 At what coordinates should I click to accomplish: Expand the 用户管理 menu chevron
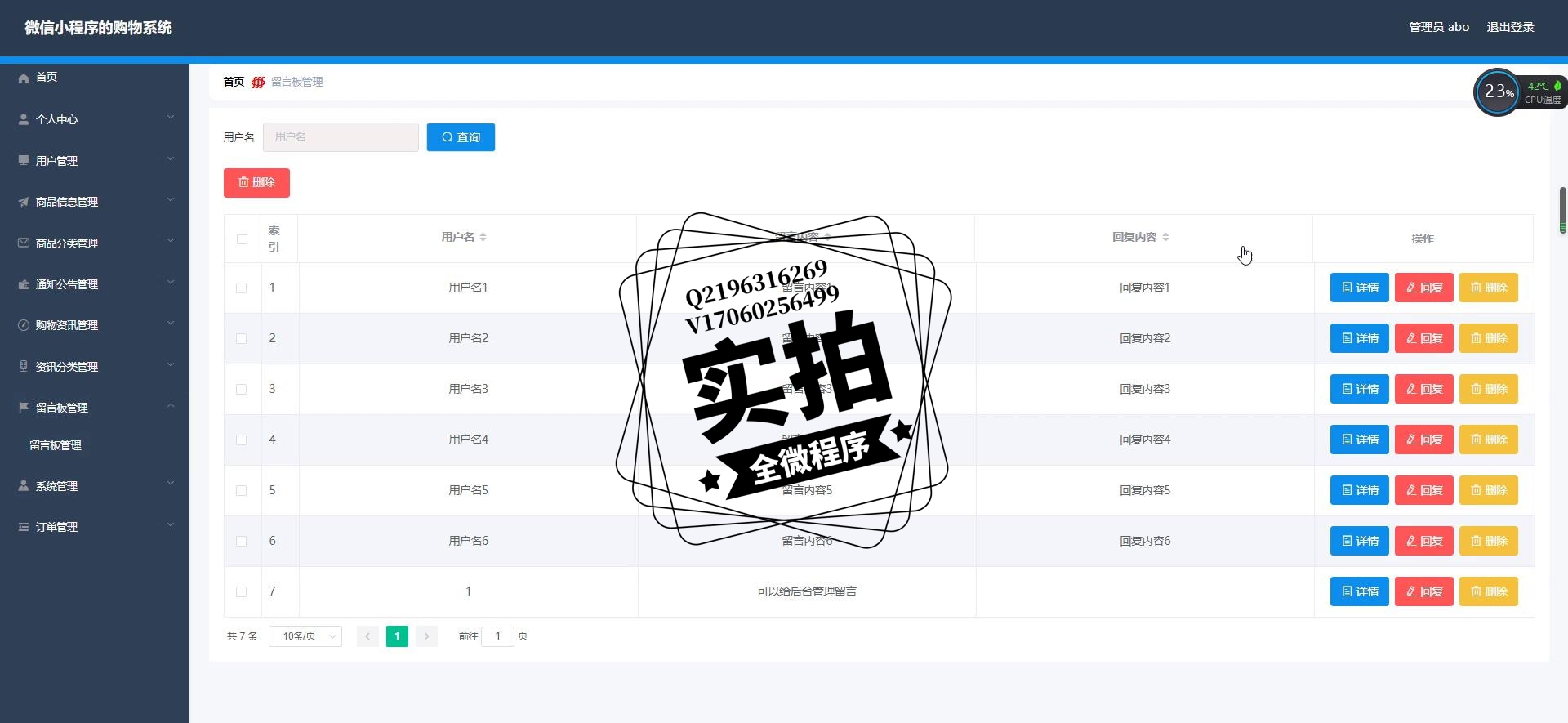tap(171, 159)
